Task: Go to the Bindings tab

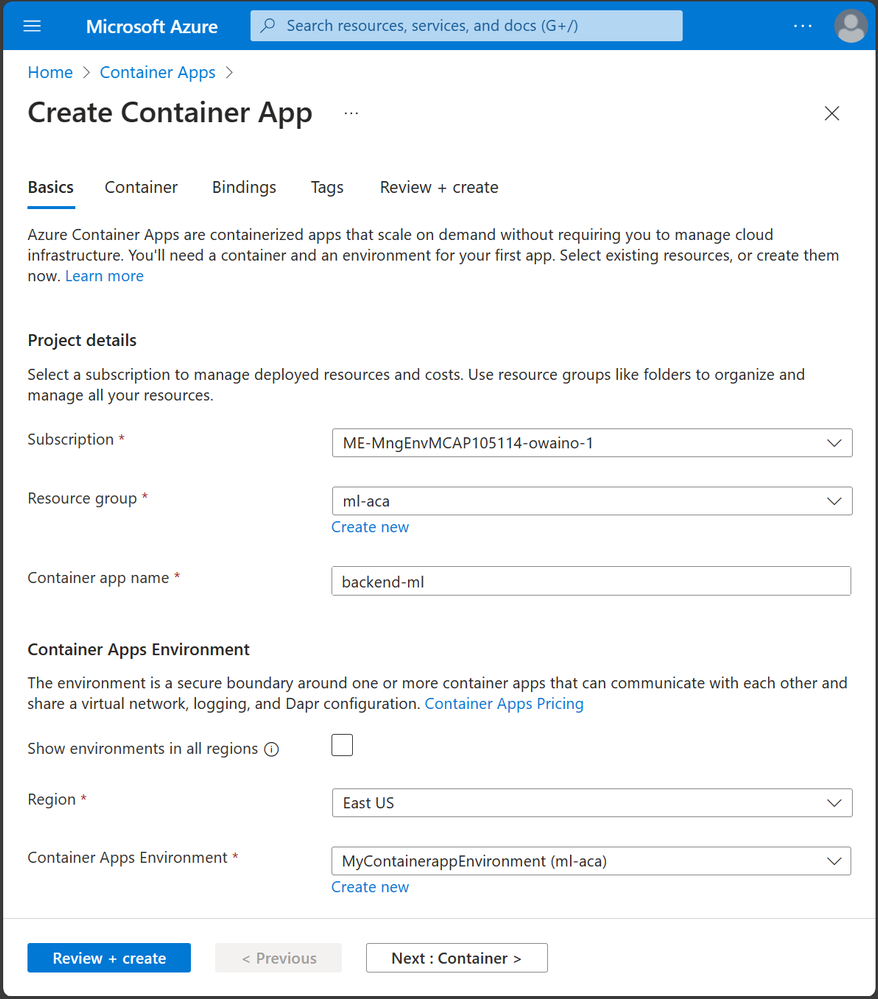Action: 244,187
